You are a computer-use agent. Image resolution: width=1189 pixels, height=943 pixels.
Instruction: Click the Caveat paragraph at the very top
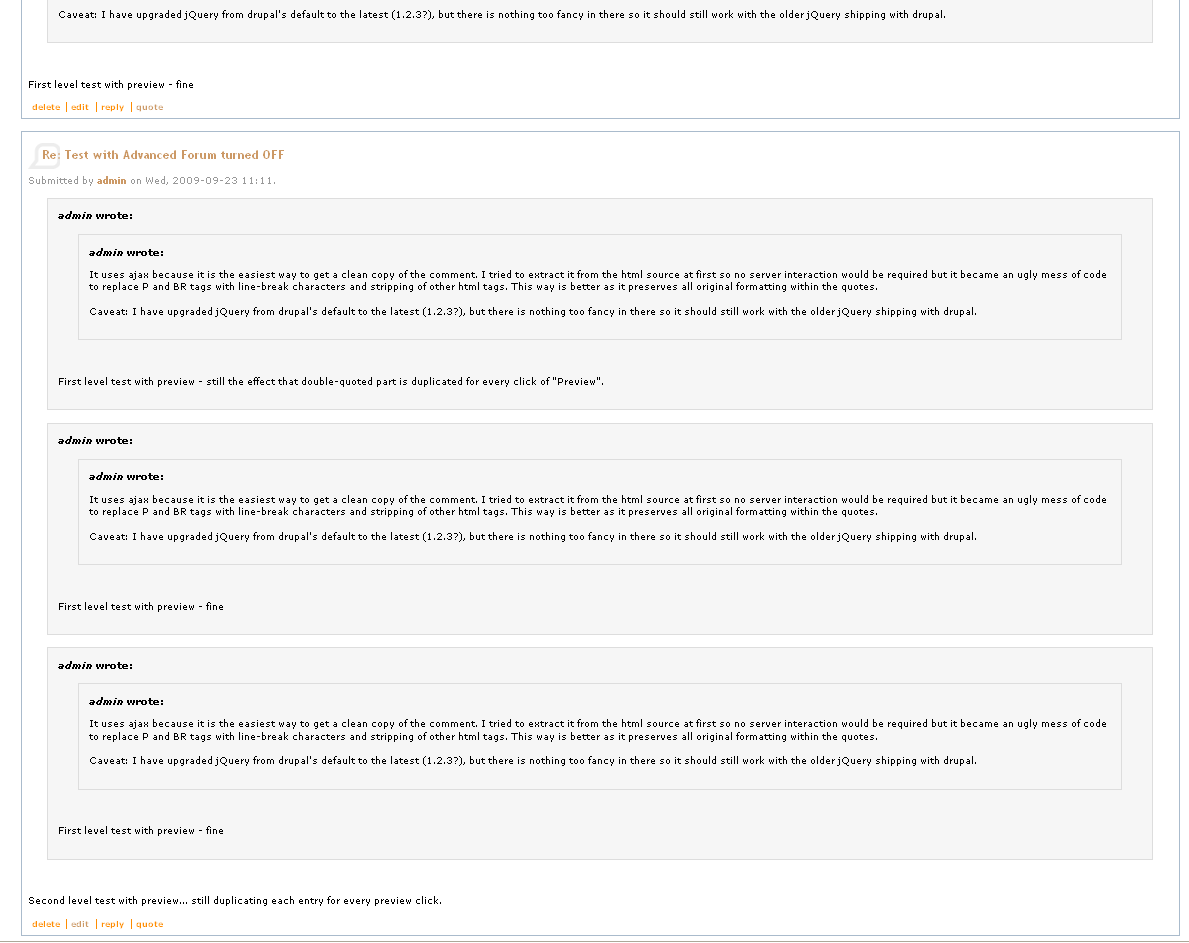point(502,14)
